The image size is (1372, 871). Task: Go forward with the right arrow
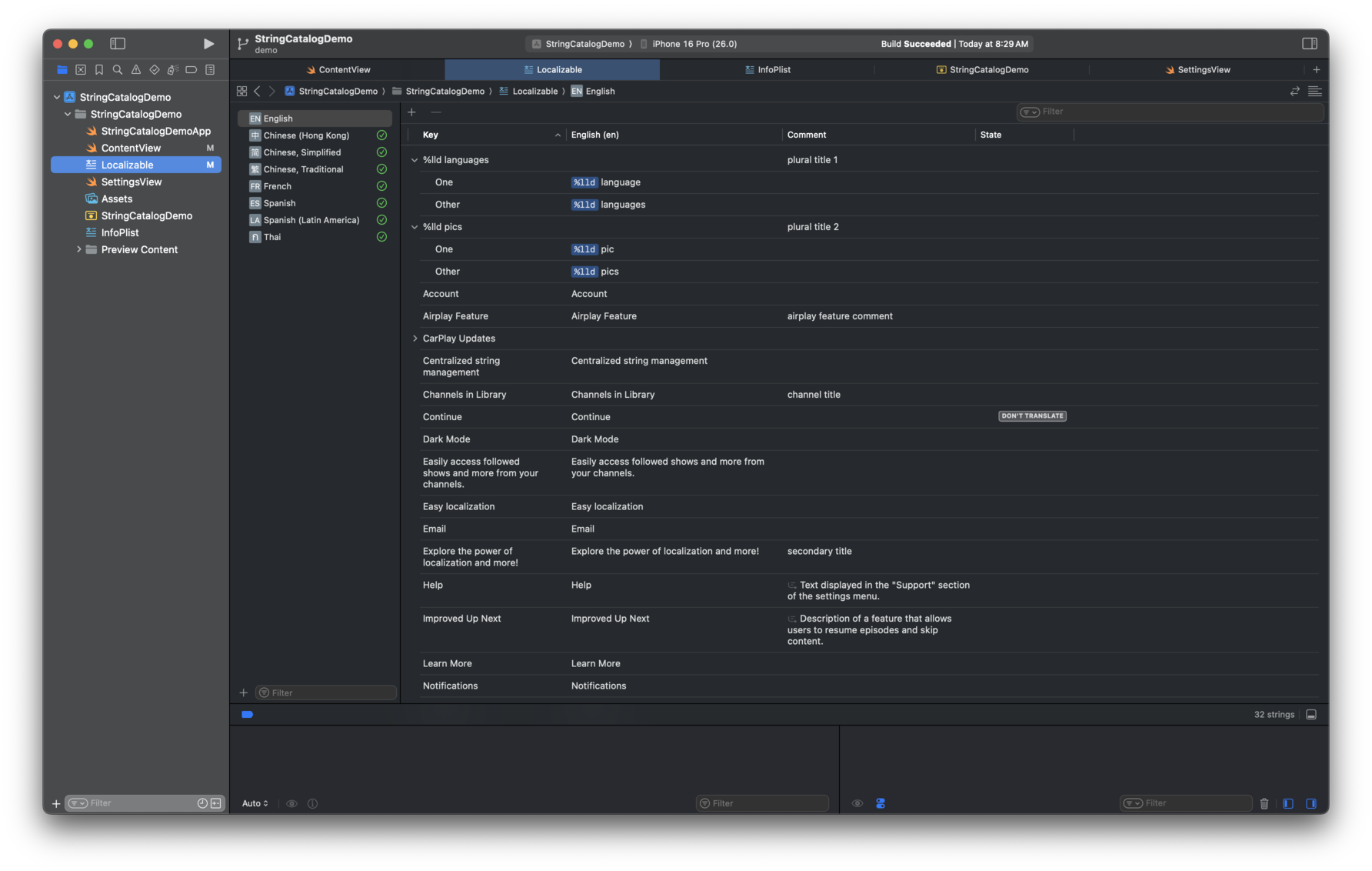click(x=271, y=92)
